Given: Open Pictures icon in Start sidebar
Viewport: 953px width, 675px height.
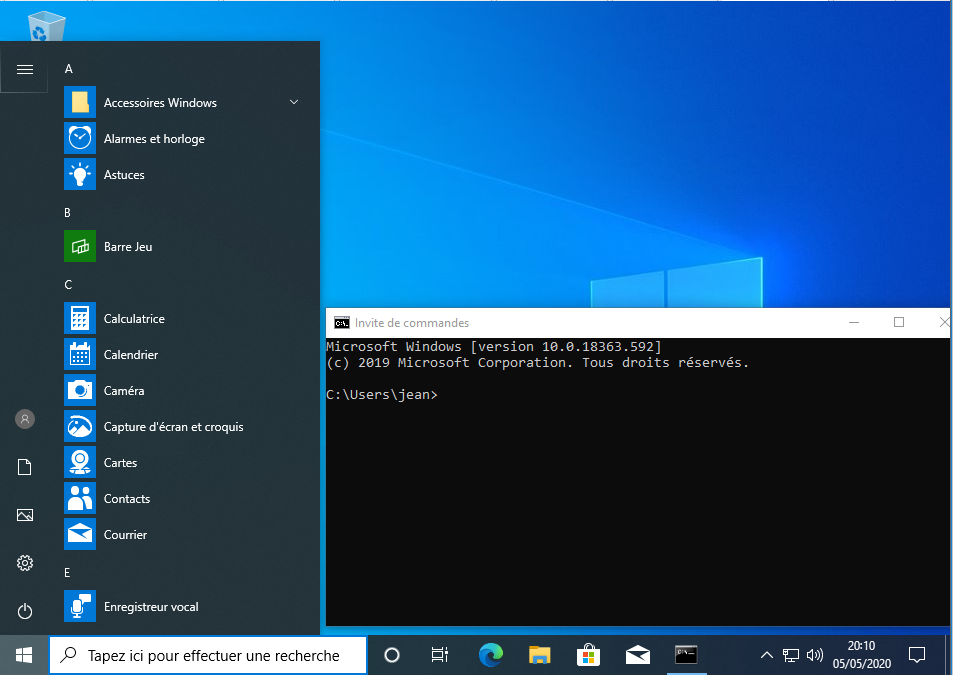Looking at the screenshot, I should click(25, 515).
